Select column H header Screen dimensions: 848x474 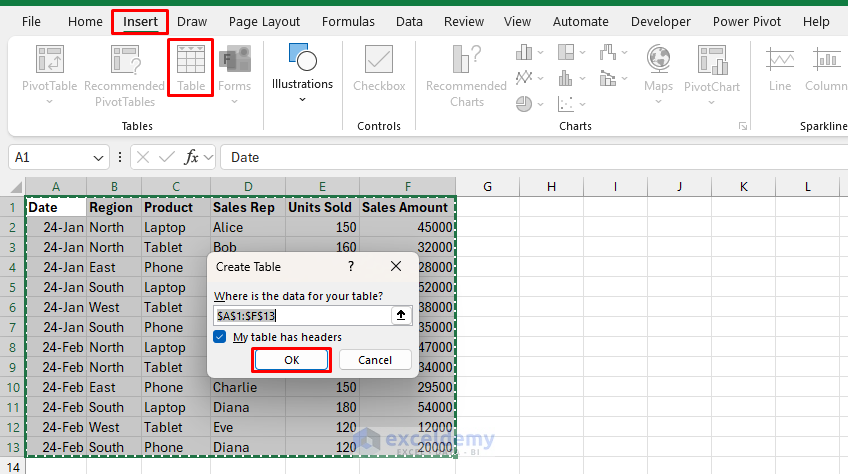point(551,187)
